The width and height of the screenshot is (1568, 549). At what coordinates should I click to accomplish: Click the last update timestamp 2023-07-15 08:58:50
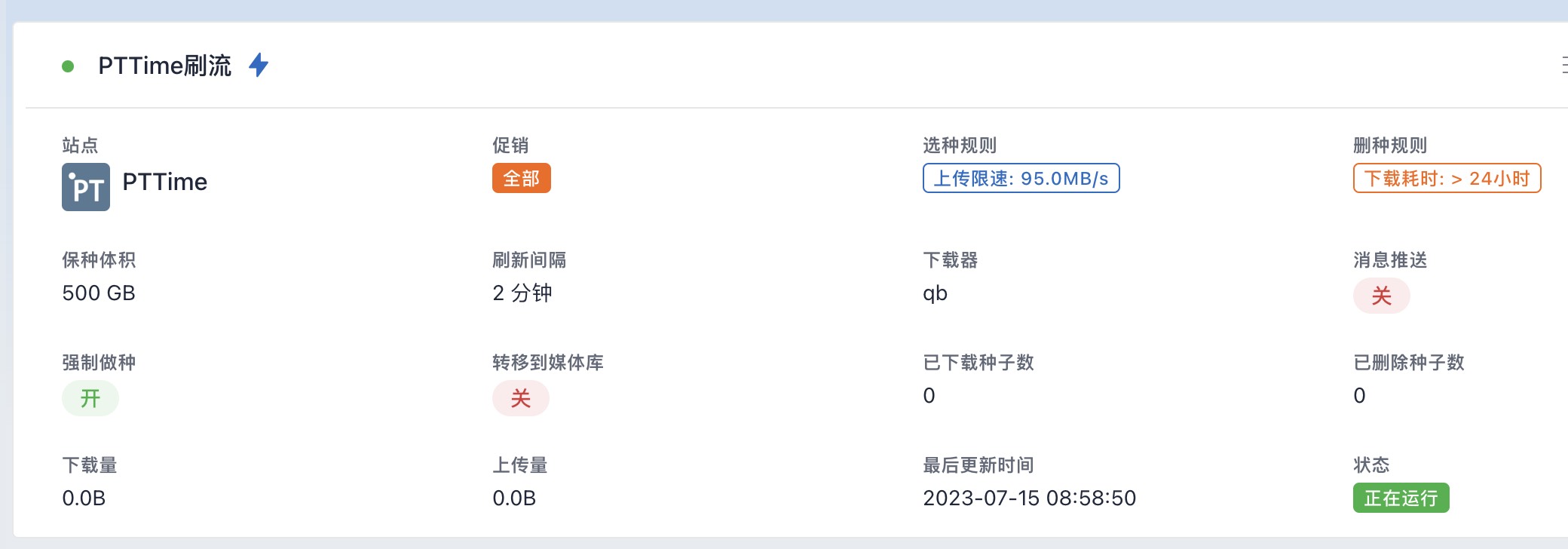coord(1030,498)
